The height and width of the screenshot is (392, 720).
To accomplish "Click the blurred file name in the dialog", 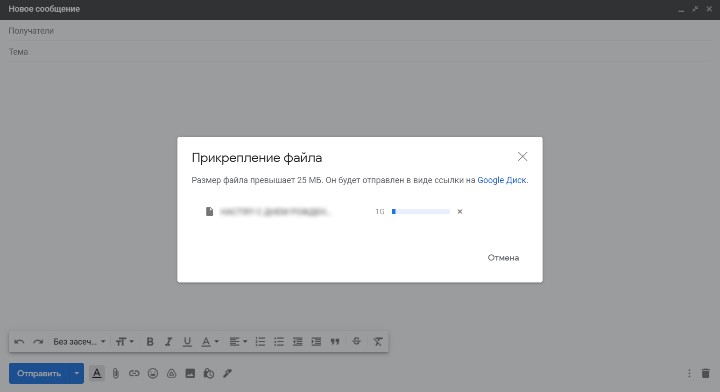I will click(x=275, y=212).
